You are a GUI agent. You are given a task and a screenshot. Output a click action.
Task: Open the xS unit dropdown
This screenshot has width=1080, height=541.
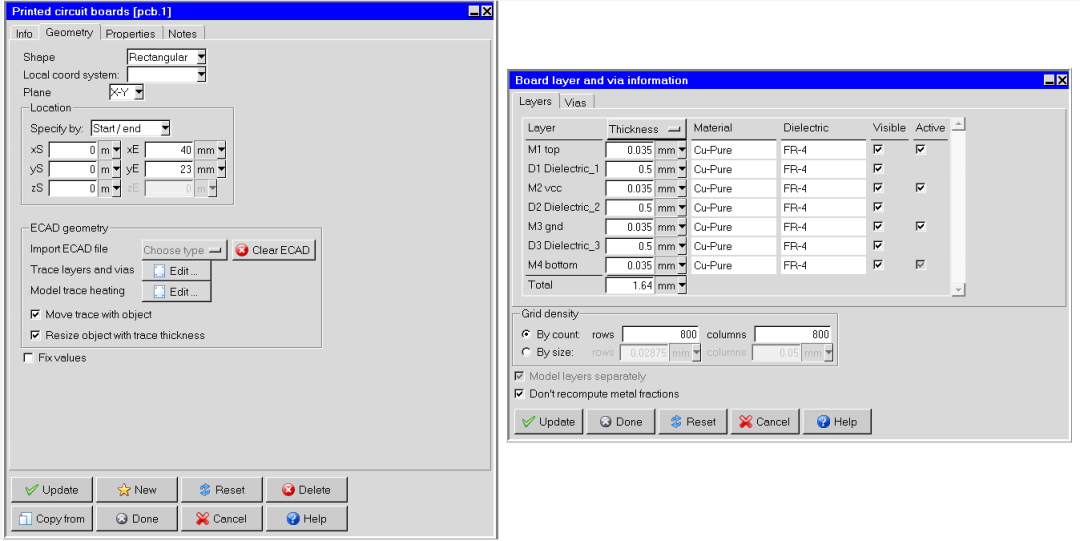click(x=116, y=150)
